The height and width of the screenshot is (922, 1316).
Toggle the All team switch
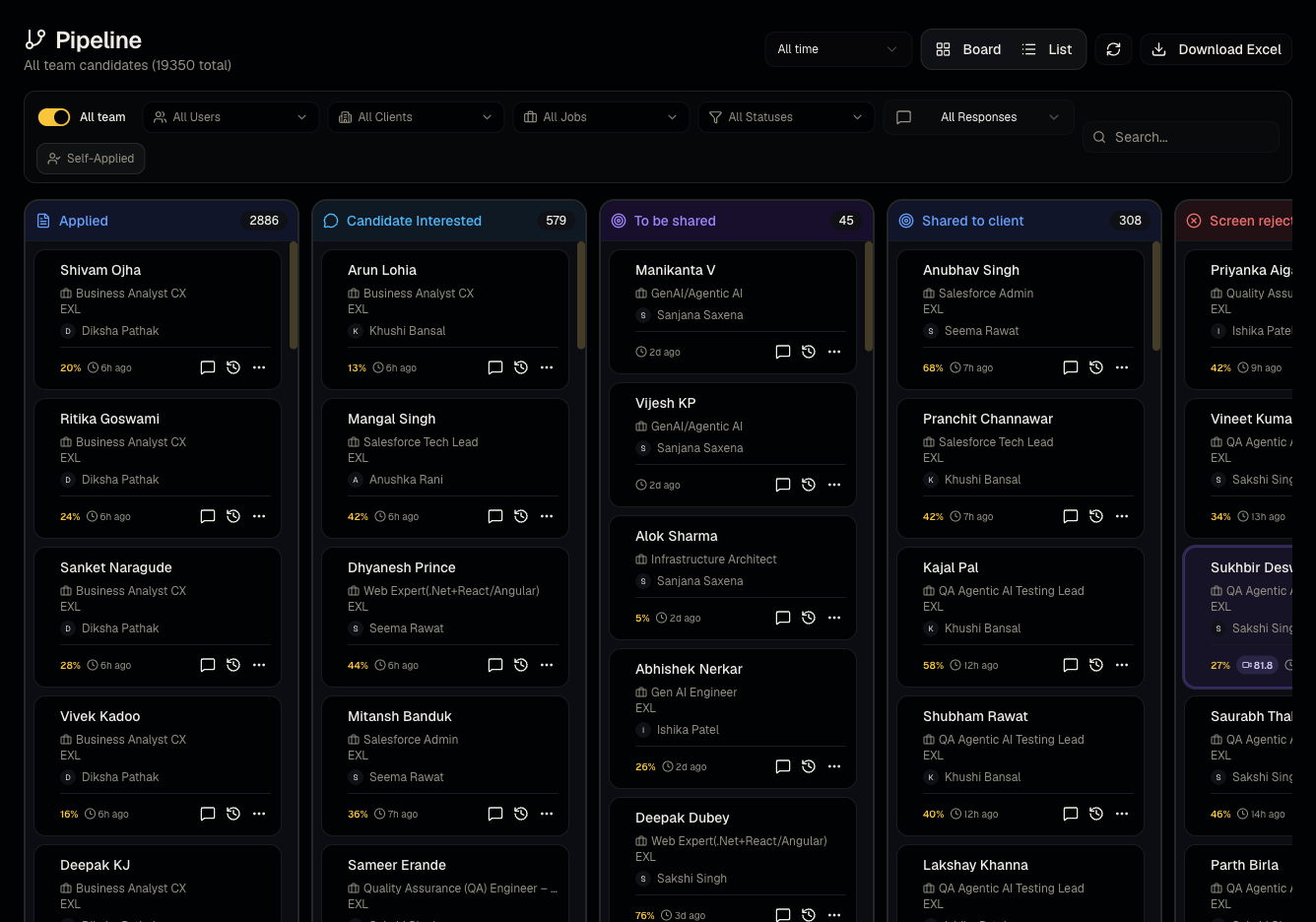(54, 117)
